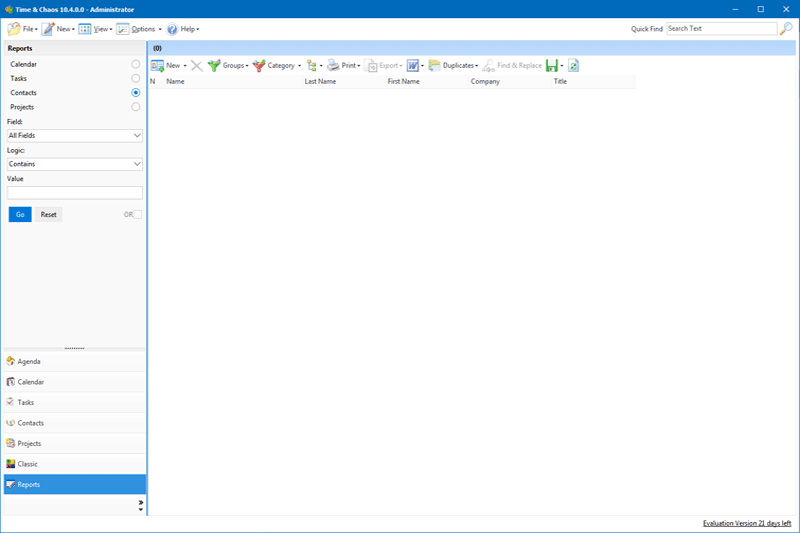Open the Logic dropdown showing Contains

pos(74,164)
